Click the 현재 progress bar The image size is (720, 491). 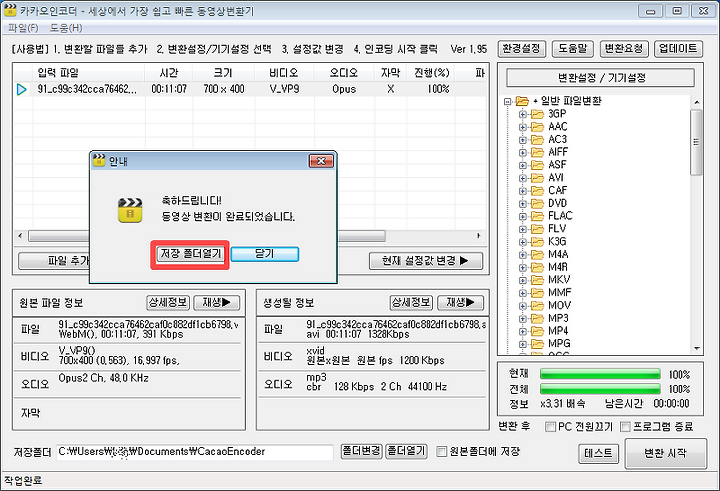point(600,374)
